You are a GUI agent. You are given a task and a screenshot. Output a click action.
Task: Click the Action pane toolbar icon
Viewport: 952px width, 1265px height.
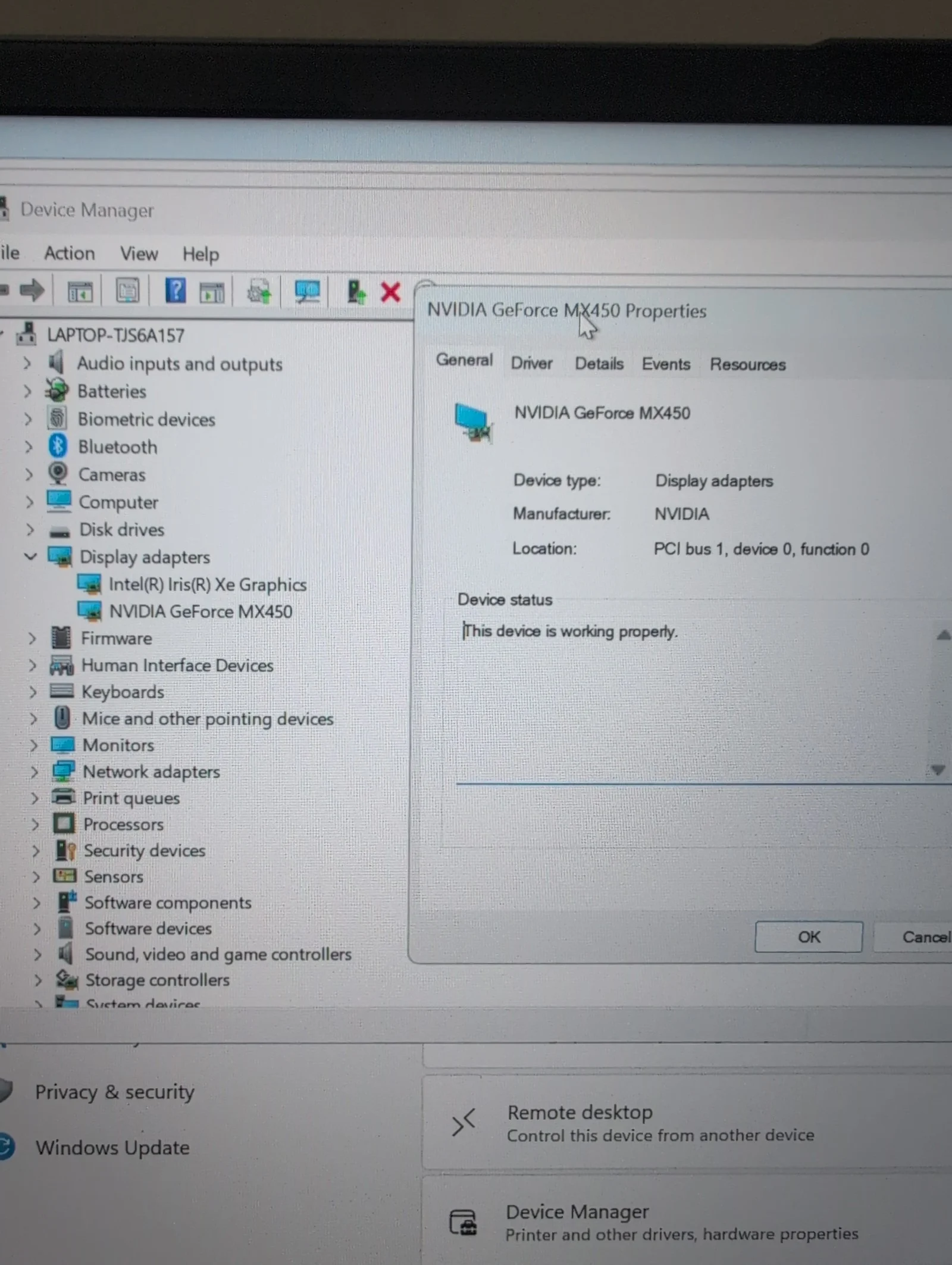(x=212, y=292)
